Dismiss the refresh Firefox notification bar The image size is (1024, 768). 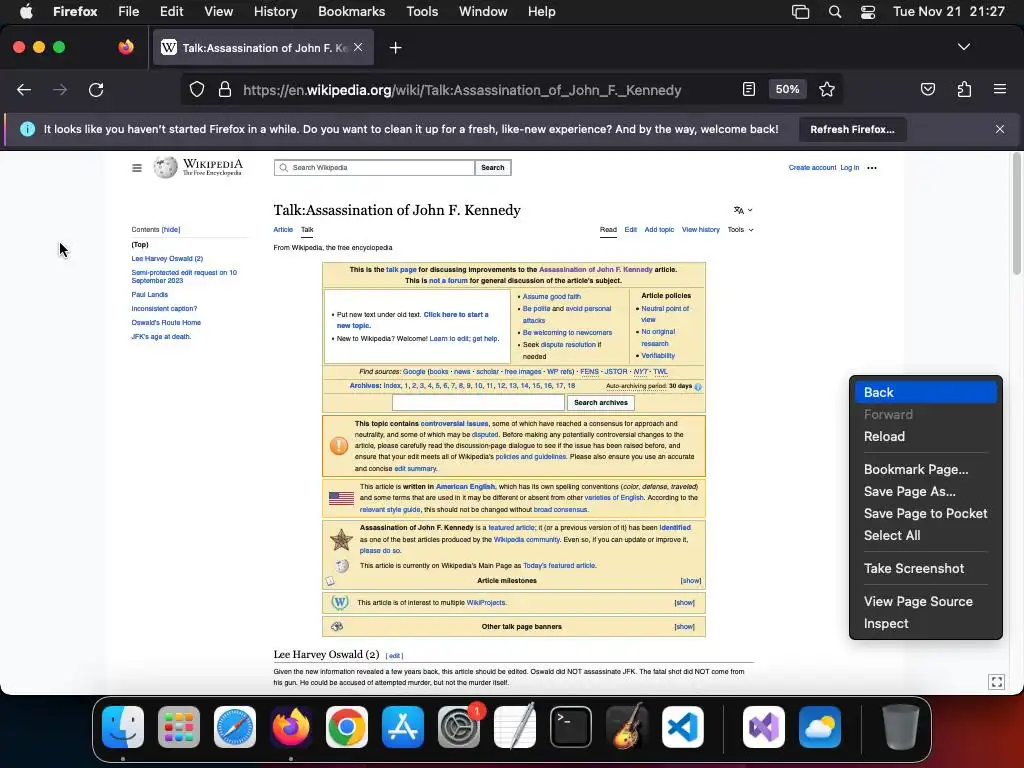click(x=1000, y=129)
